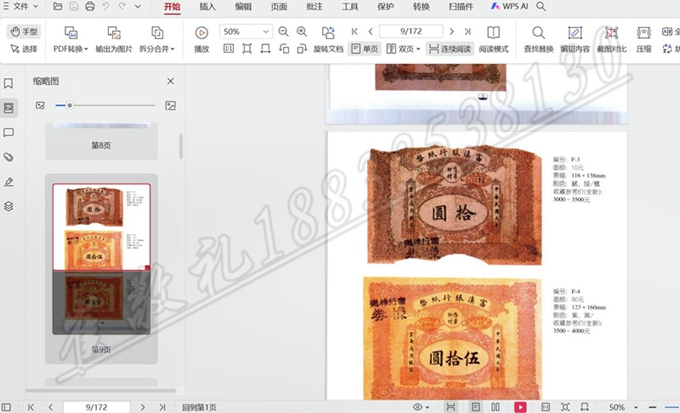Viewport: 680px width, 413px height.
Task: Click the redo arrow icon
Action: pos(122,7)
